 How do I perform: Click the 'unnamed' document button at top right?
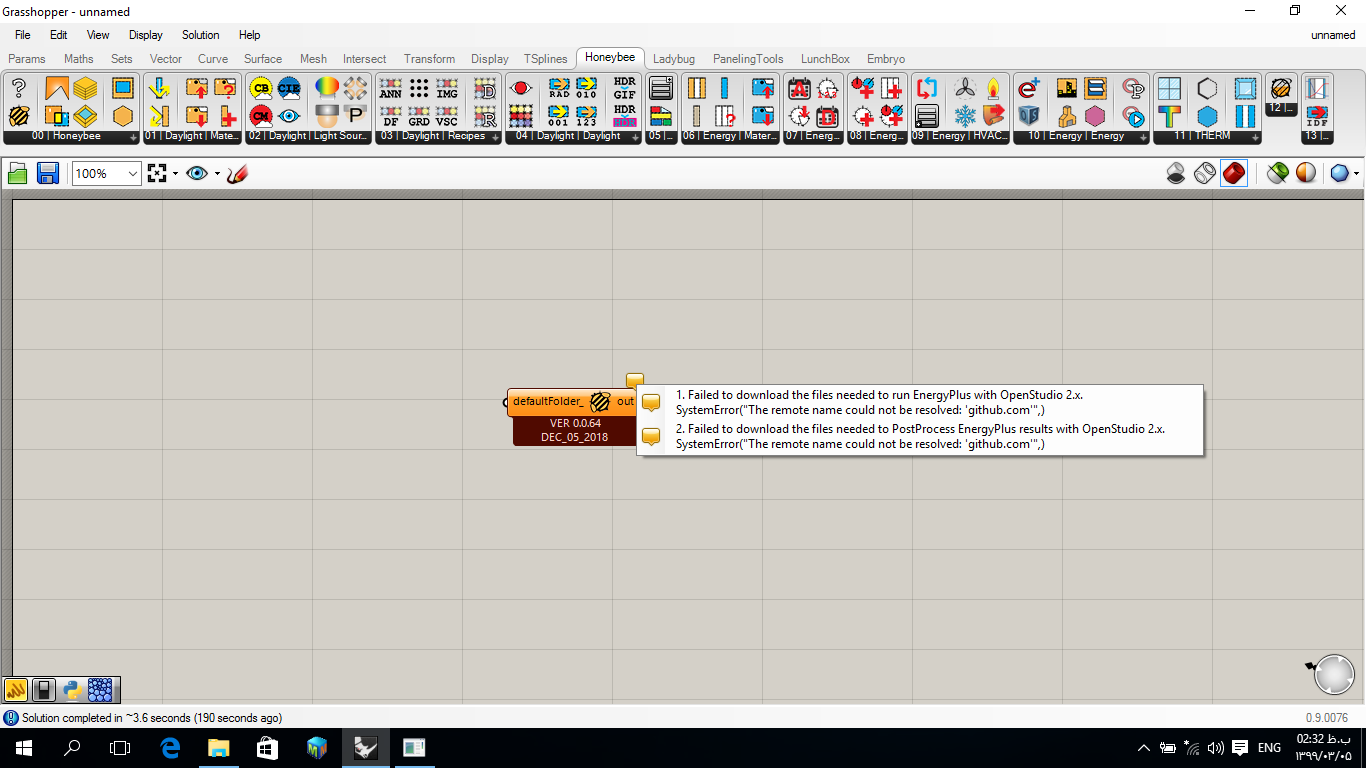point(1333,35)
